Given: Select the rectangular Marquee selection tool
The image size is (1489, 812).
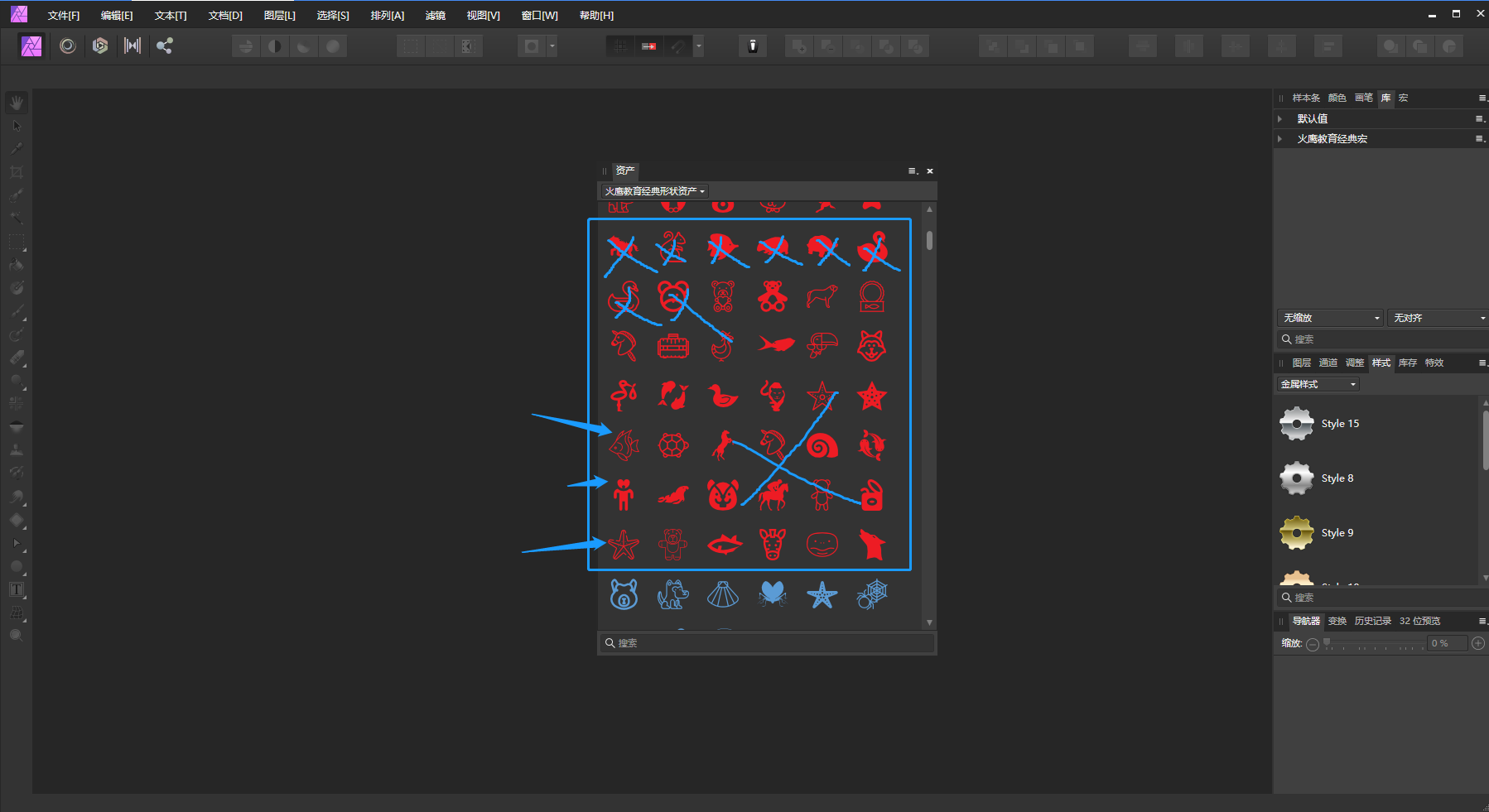Looking at the screenshot, I should click(x=17, y=241).
